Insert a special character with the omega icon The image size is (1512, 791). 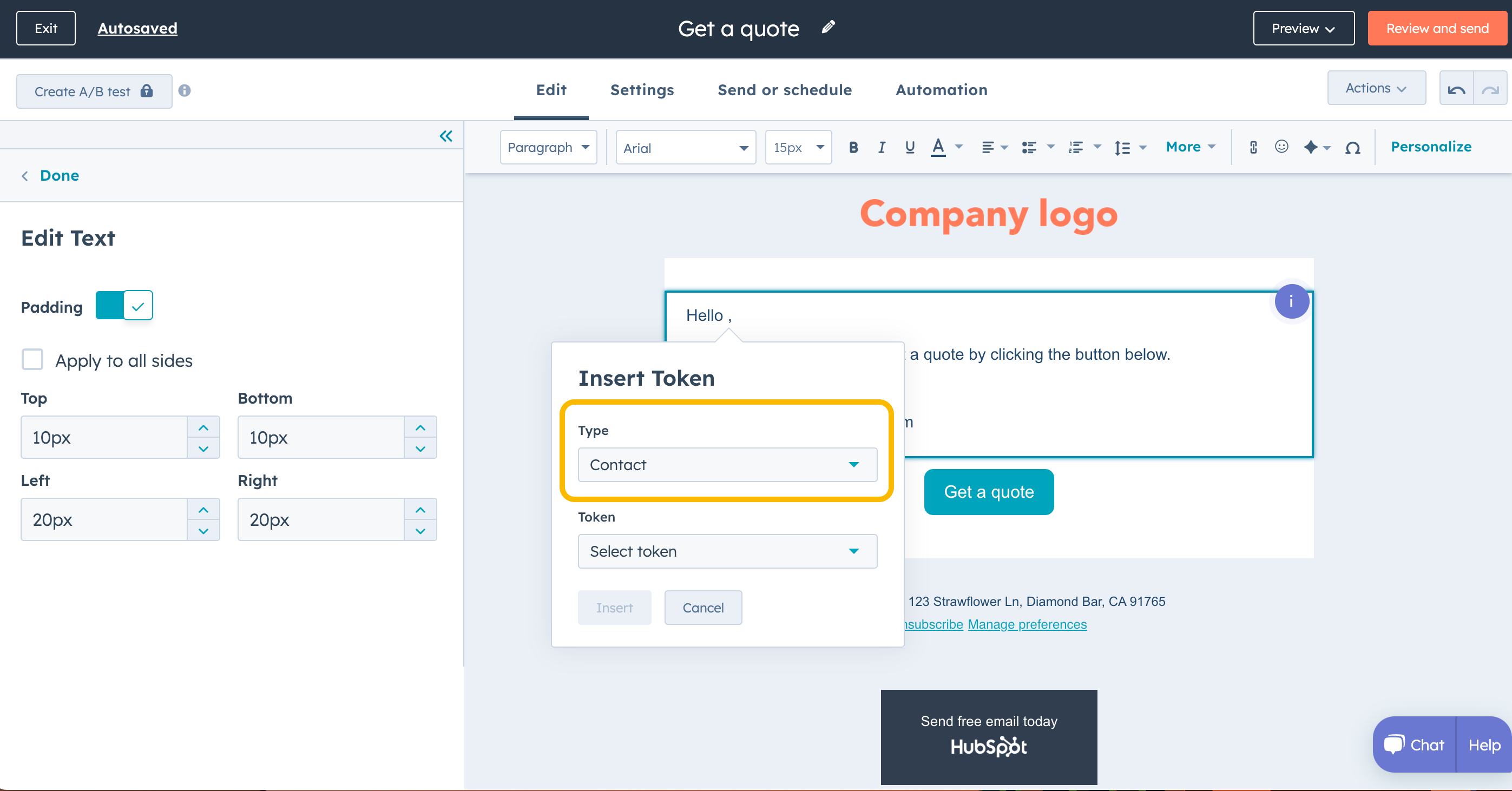1352,148
